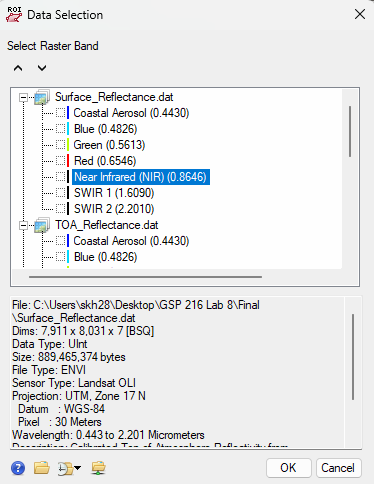Click the Surface_Reflectance.dat raster file icon

(42, 97)
